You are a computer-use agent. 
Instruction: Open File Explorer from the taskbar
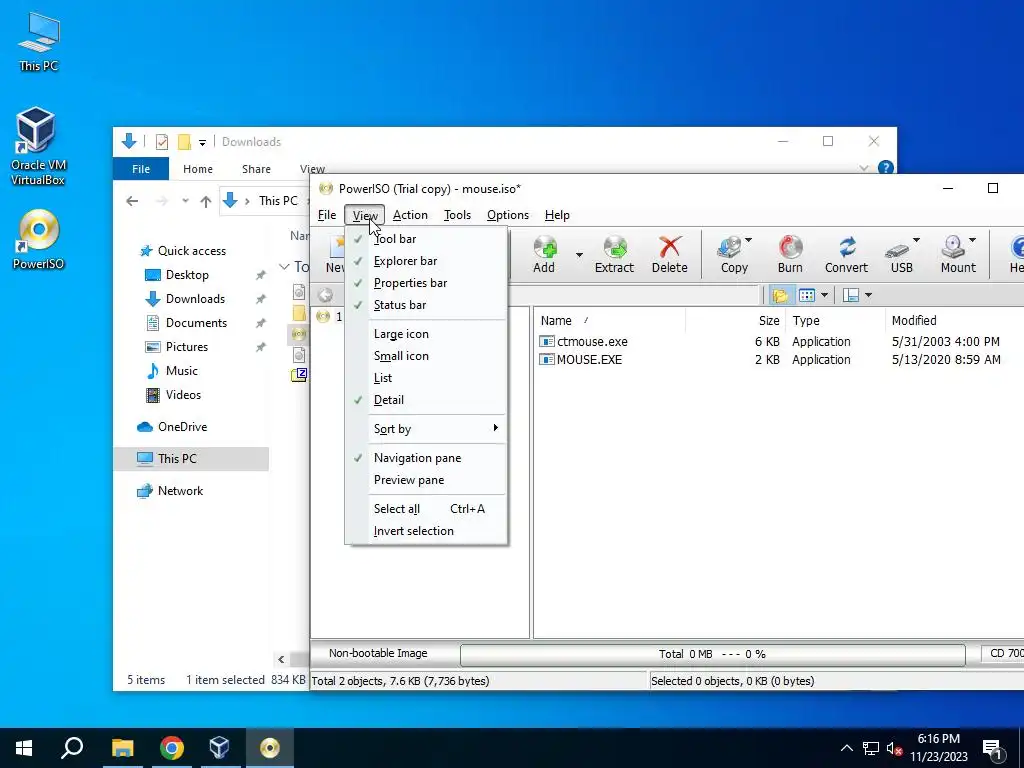pos(122,748)
